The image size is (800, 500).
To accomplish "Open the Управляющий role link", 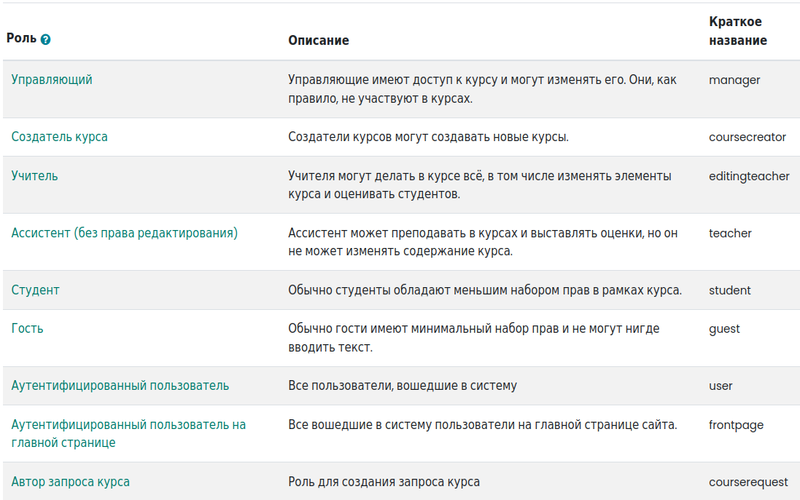I will pyautogui.click(x=51, y=79).
